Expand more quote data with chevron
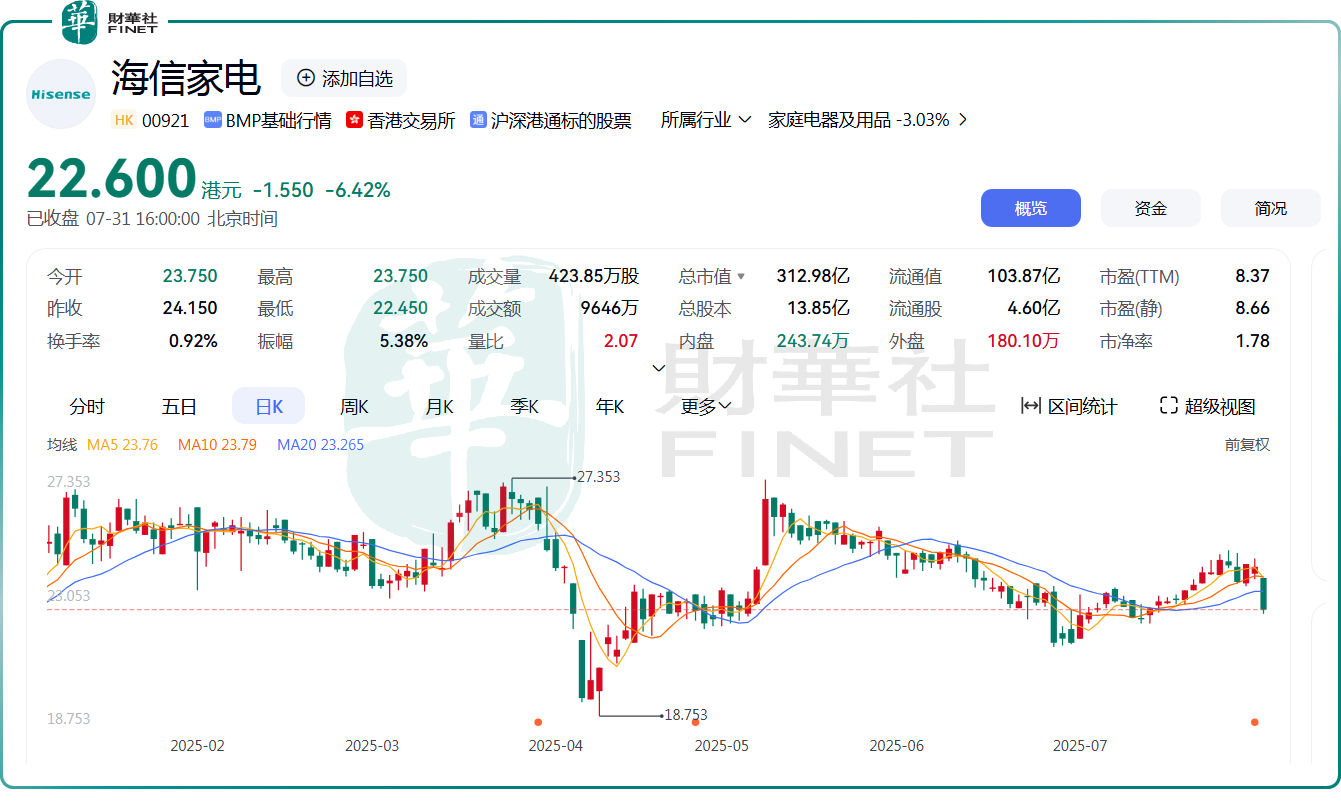 pyautogui.click(x=659, y=368)
